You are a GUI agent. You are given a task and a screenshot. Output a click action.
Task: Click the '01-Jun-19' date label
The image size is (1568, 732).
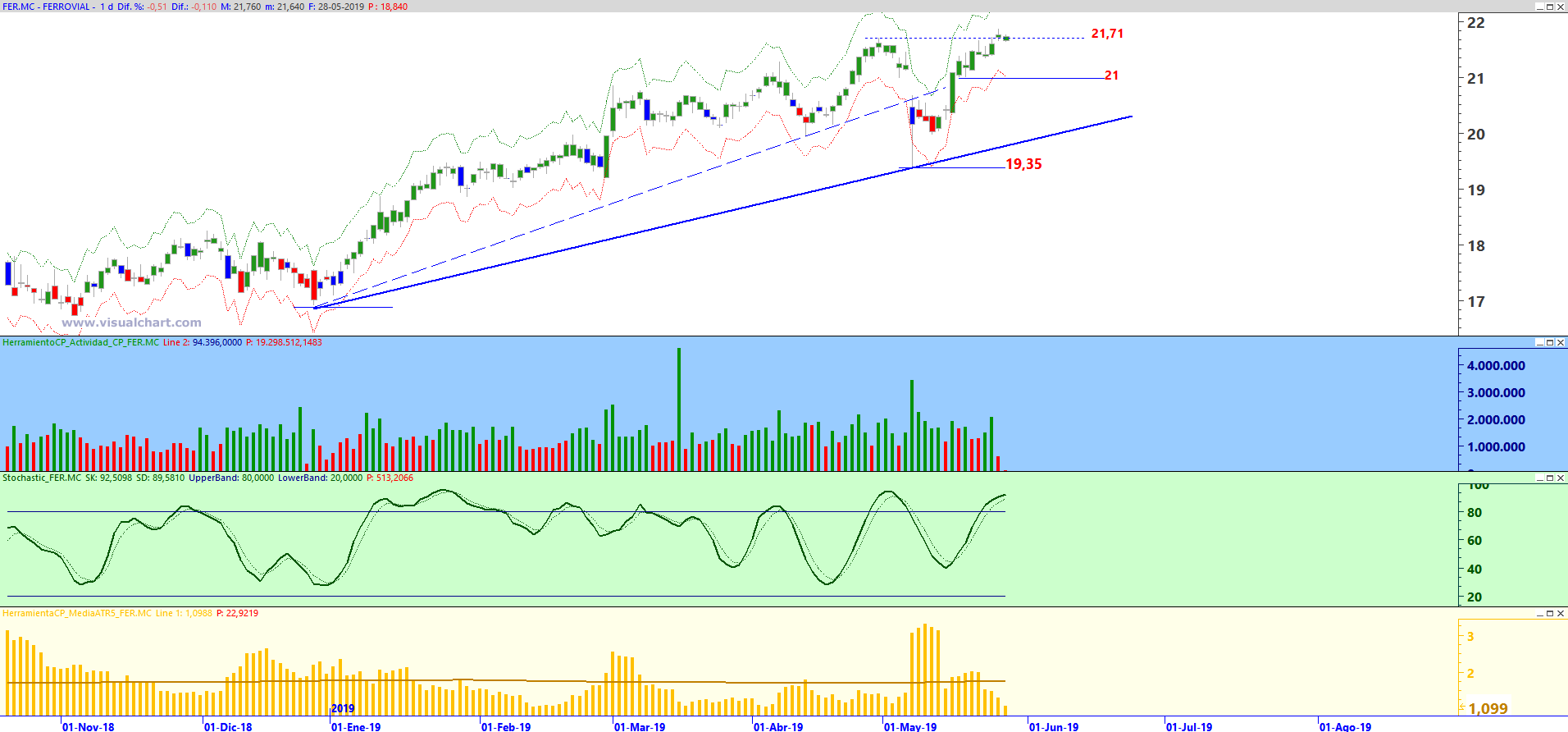click(x=1054, y=727)
